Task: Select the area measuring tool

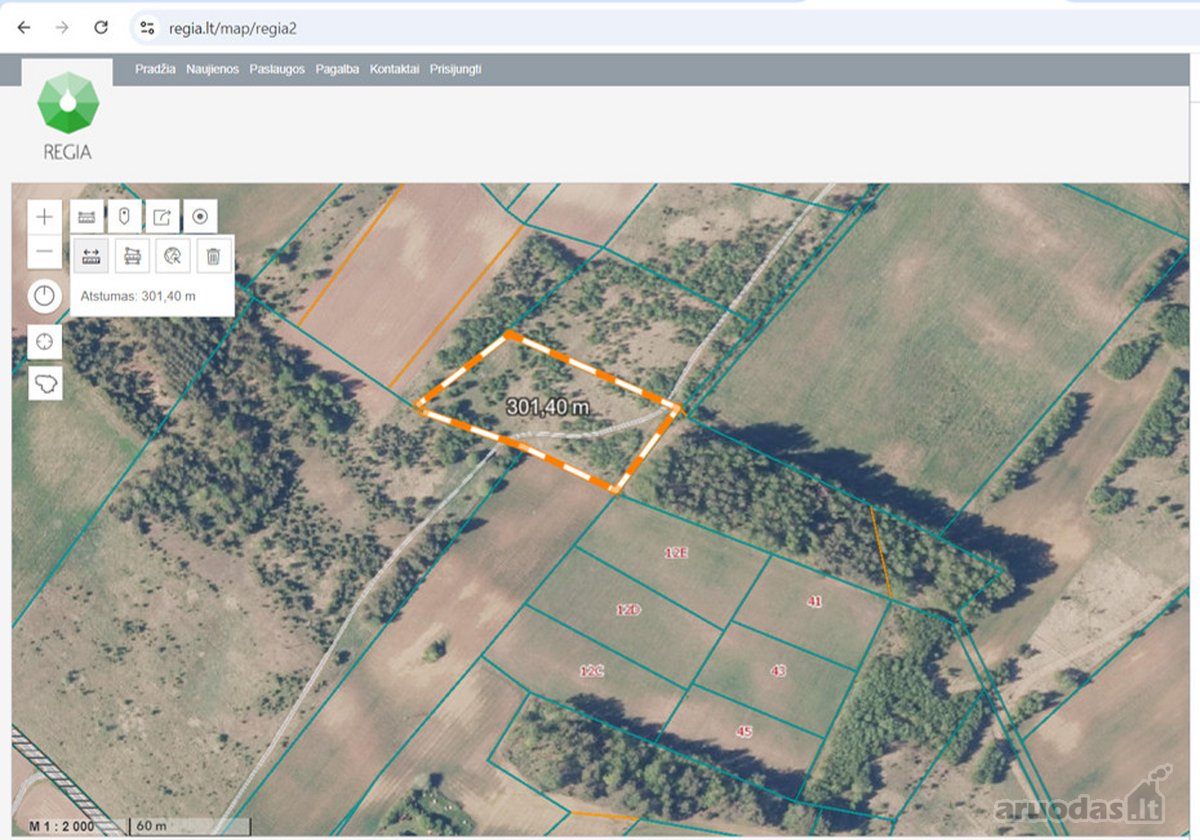Action: 132,255
